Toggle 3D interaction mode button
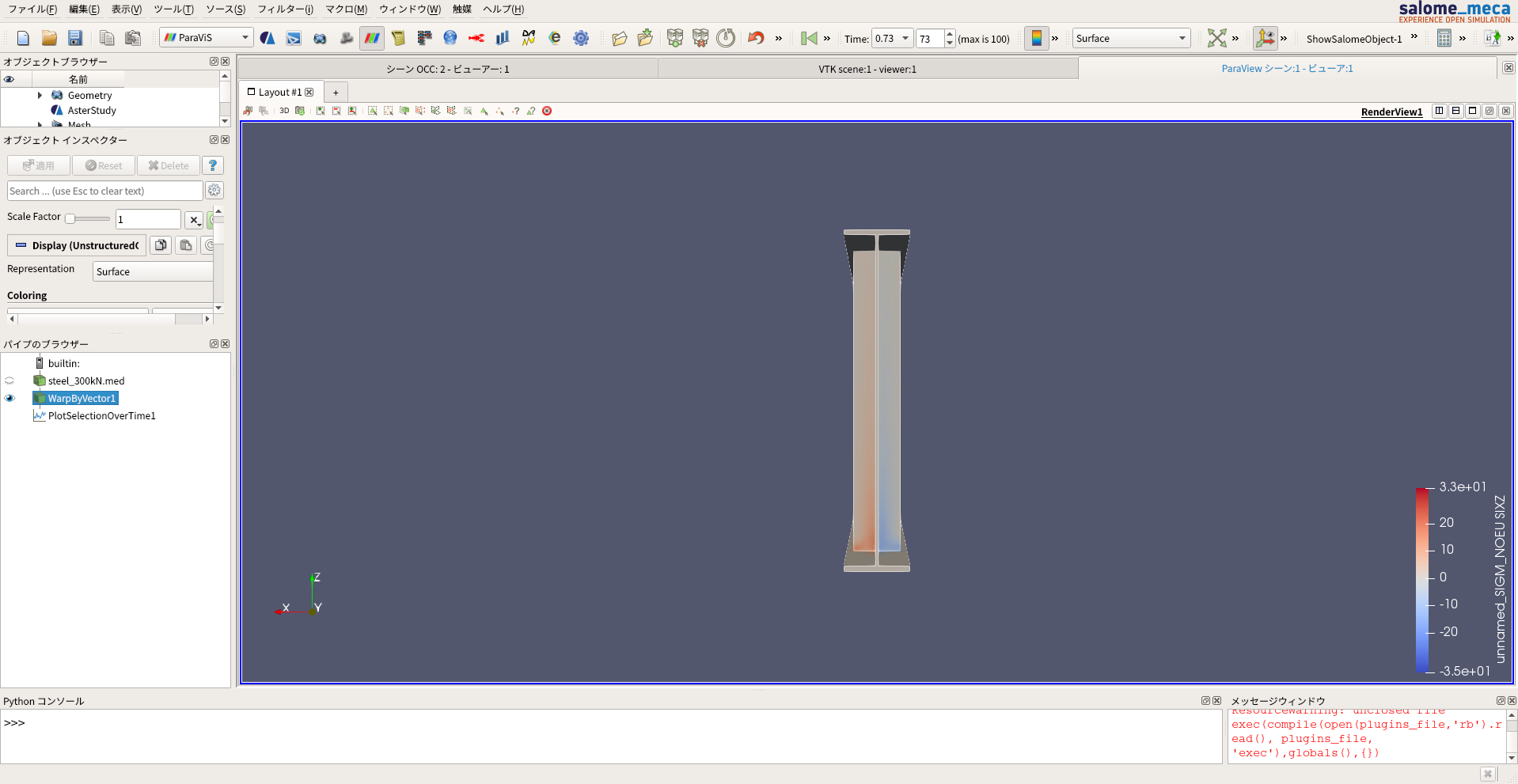1518x784 pixels. pyautogui.click(x=284, y=111)
